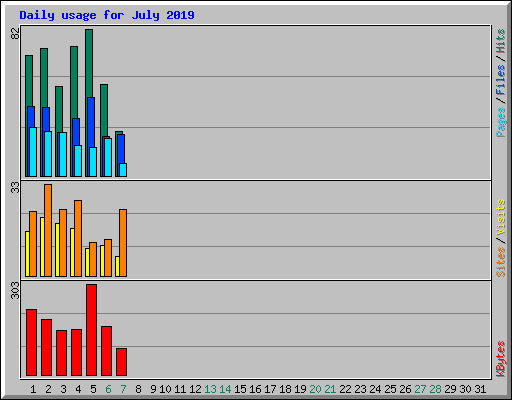Click the cyan pages bar for day 7
Viewport: 512px width, 400px height.
pos(123,170)
